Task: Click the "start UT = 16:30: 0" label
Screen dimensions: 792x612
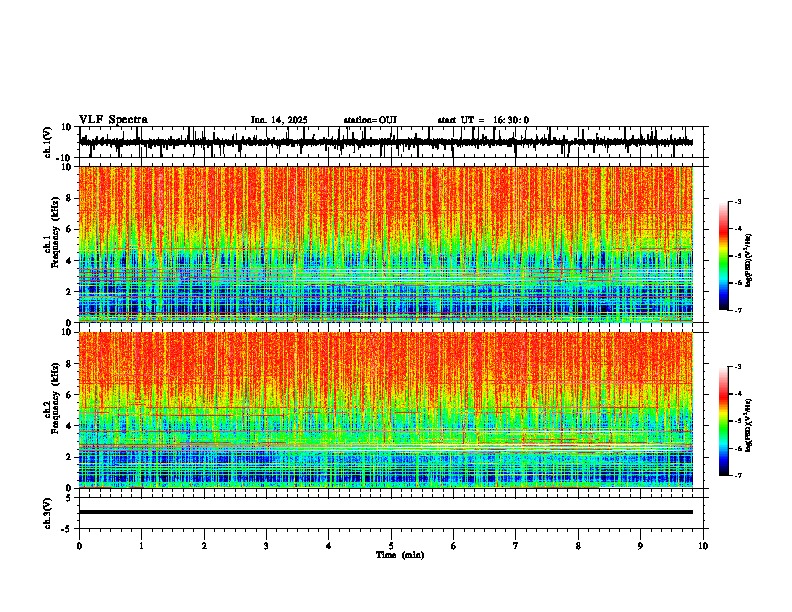Action: point(483,120)
